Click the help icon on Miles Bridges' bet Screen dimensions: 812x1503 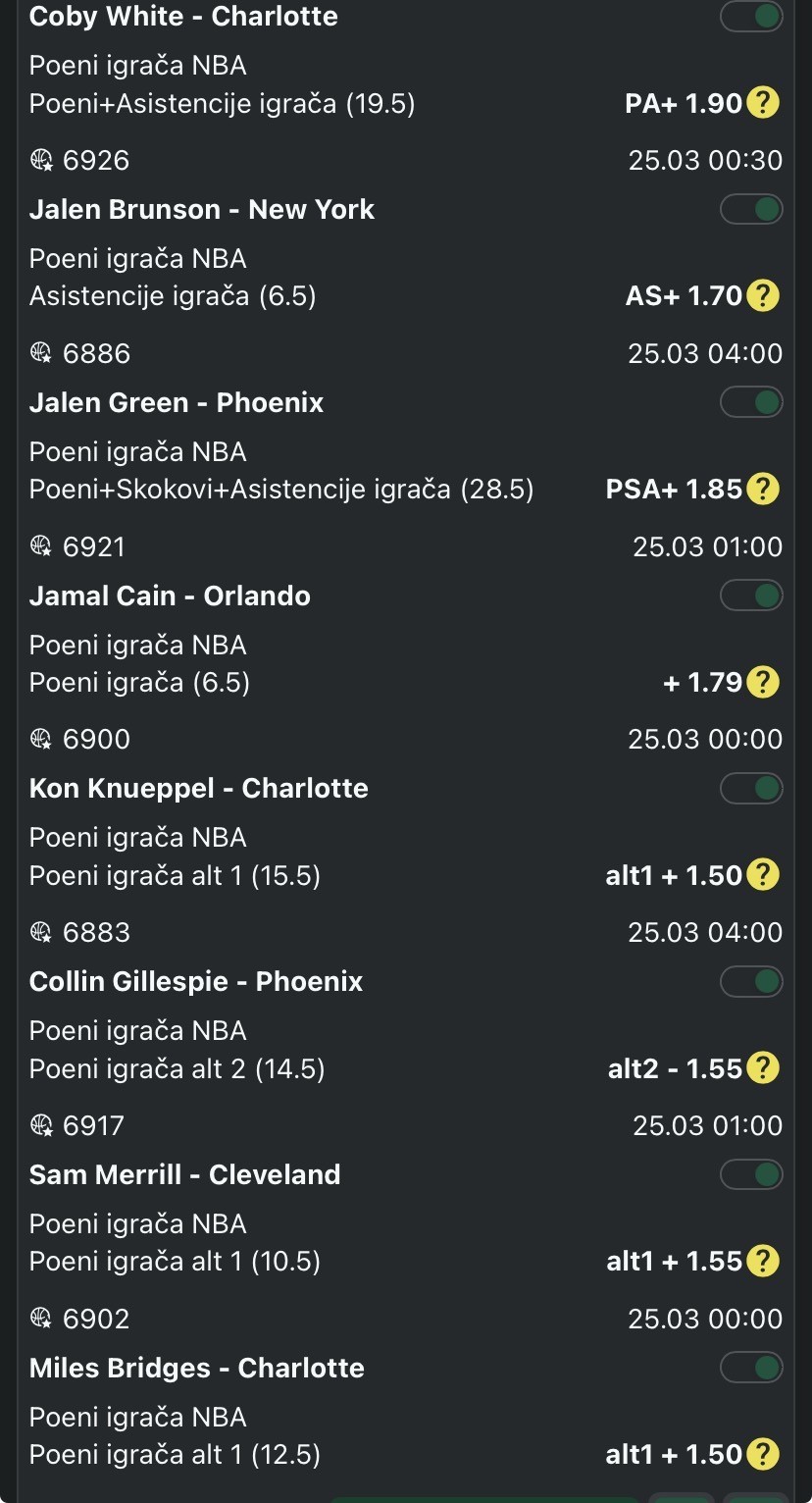pos(763,1454)
